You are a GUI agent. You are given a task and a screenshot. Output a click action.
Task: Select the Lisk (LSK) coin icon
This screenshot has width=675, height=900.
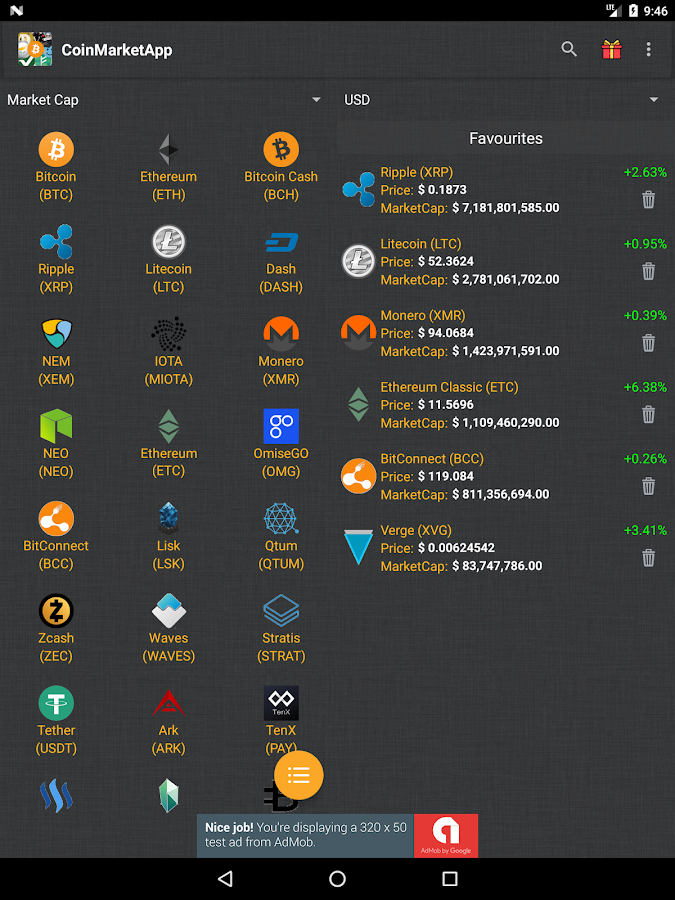pyautogui.click(x=168, y=518)
